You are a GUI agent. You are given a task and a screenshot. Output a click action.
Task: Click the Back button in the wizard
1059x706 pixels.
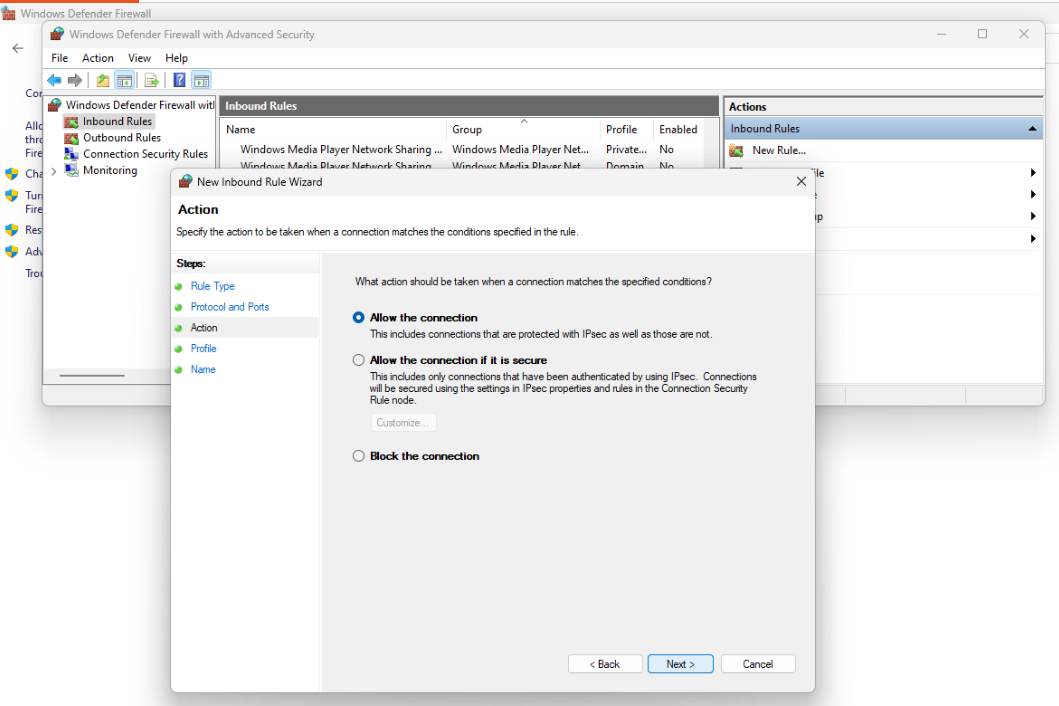pos(604,664)
